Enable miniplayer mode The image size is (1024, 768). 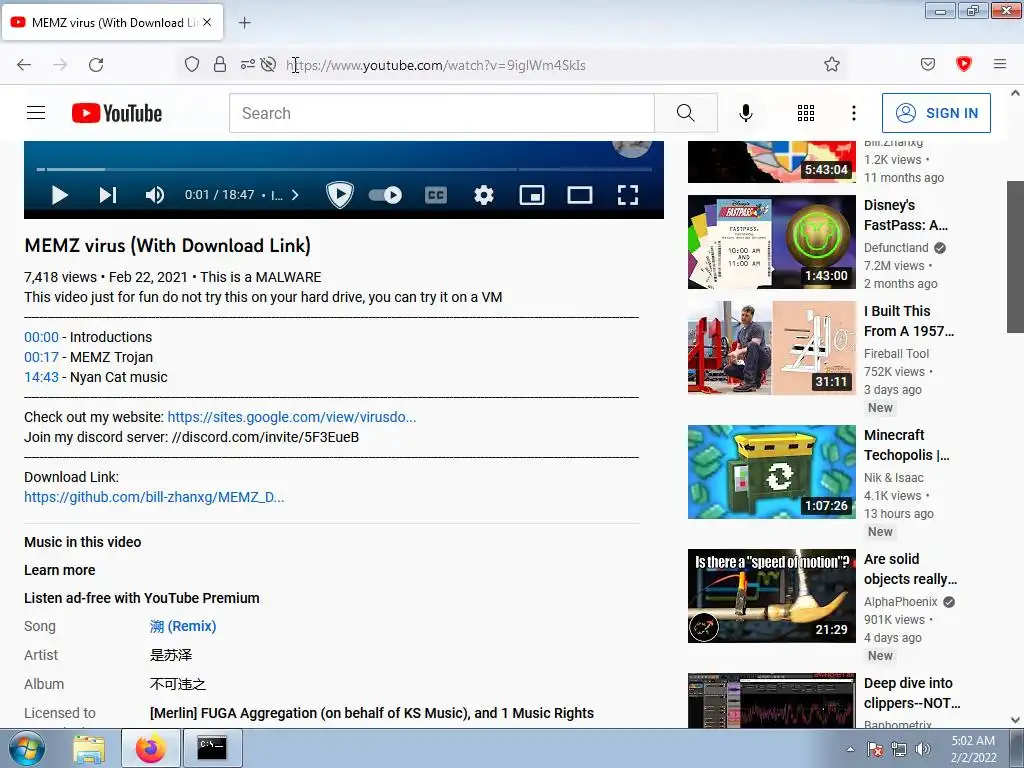pyautogui.click(x=532, y=195)
